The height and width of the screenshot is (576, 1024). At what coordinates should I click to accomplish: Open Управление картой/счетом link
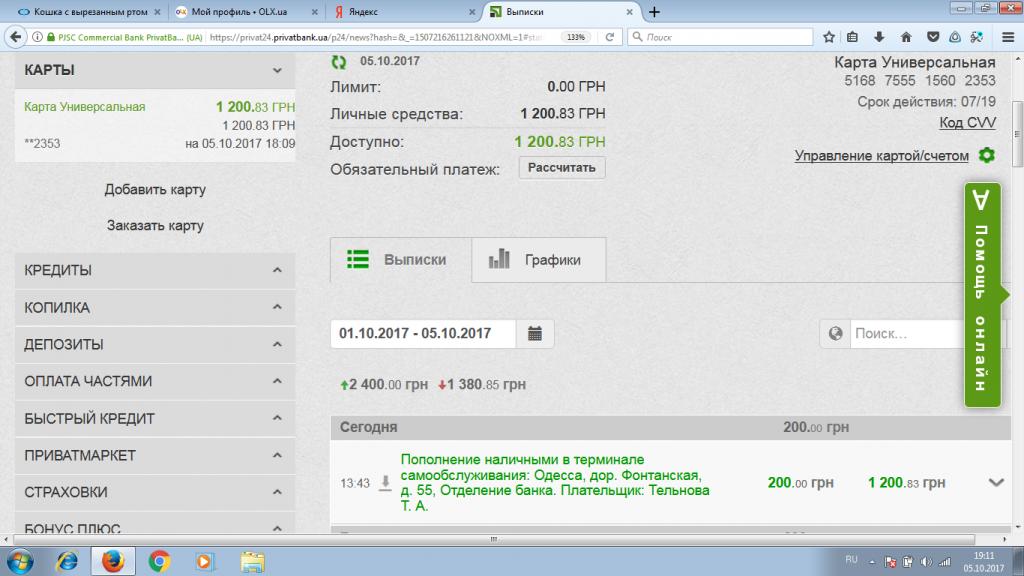882,155
